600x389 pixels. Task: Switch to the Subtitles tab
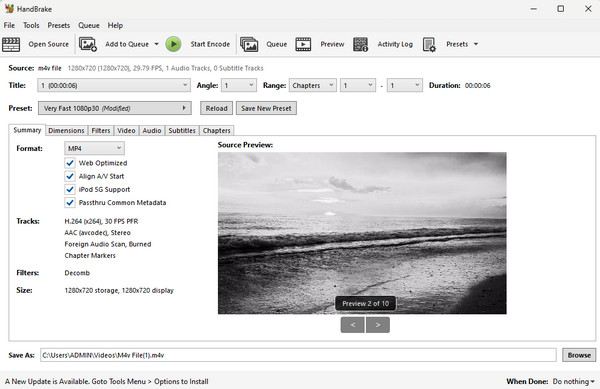pos(182,130)
